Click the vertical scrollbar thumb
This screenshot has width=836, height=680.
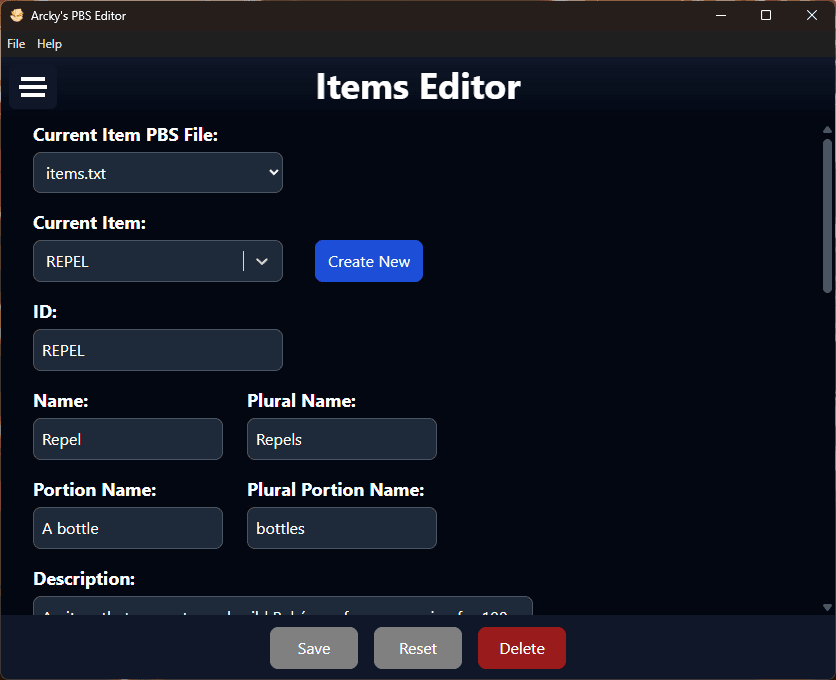(x=827, y=215)
